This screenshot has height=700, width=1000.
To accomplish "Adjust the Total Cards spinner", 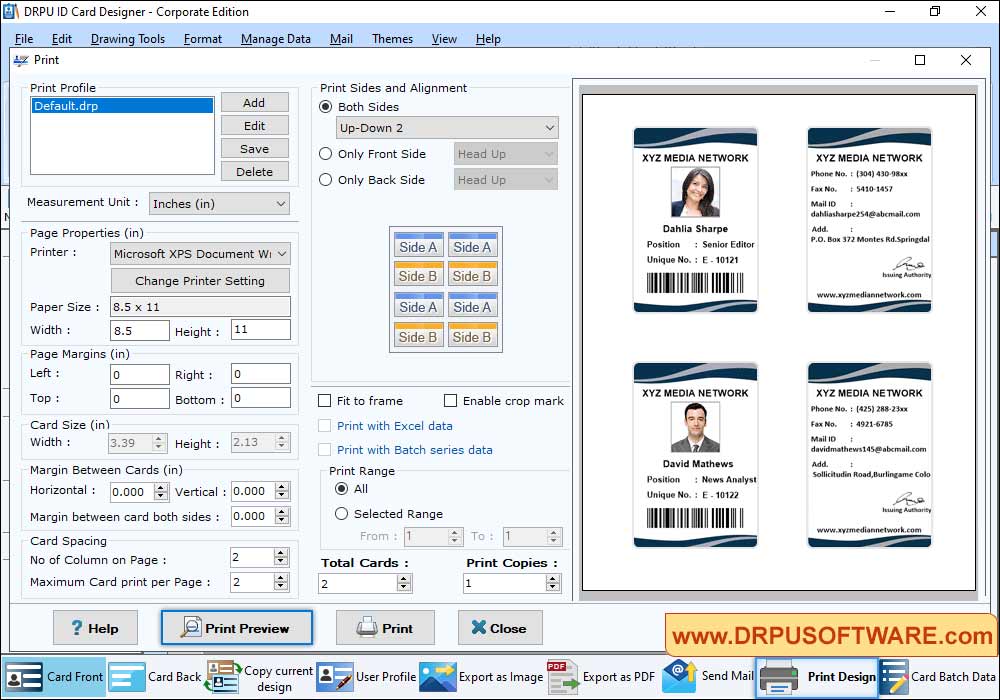I will 403,583.
